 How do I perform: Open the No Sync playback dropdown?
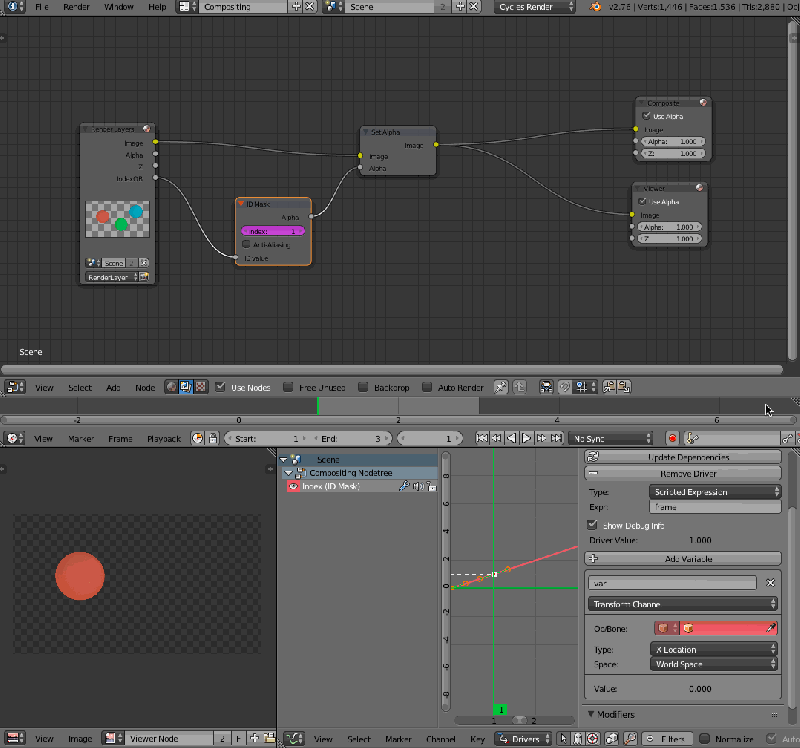611,438
